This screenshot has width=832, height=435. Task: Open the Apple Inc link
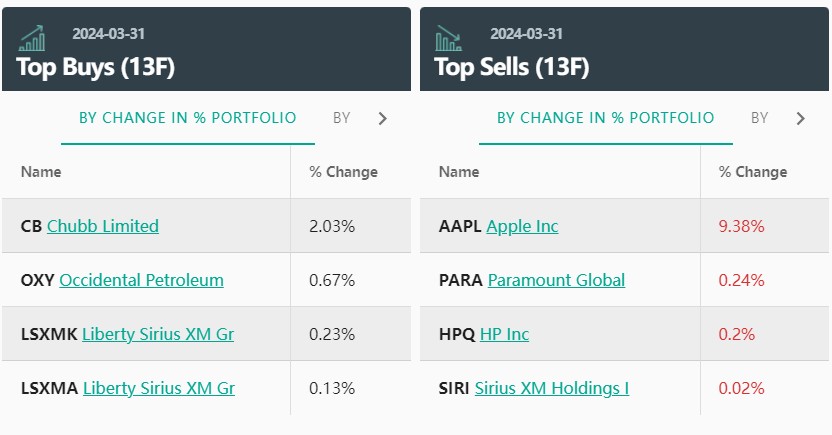coord(522,226)
